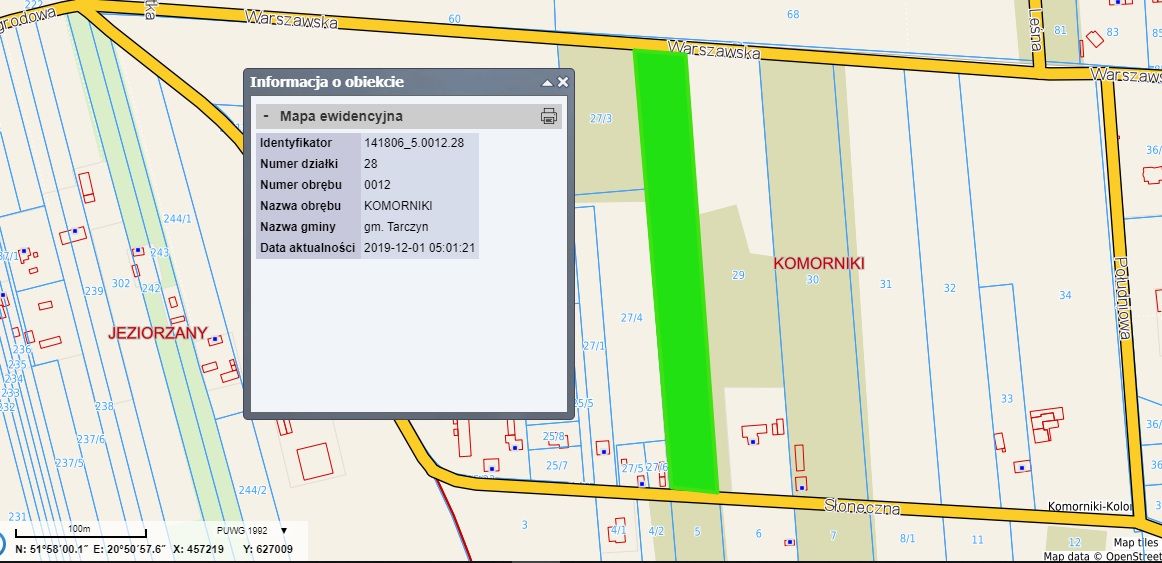Click the Data aktualności field label
This screenshot has width=1162, height=563.
click(308, 247)
